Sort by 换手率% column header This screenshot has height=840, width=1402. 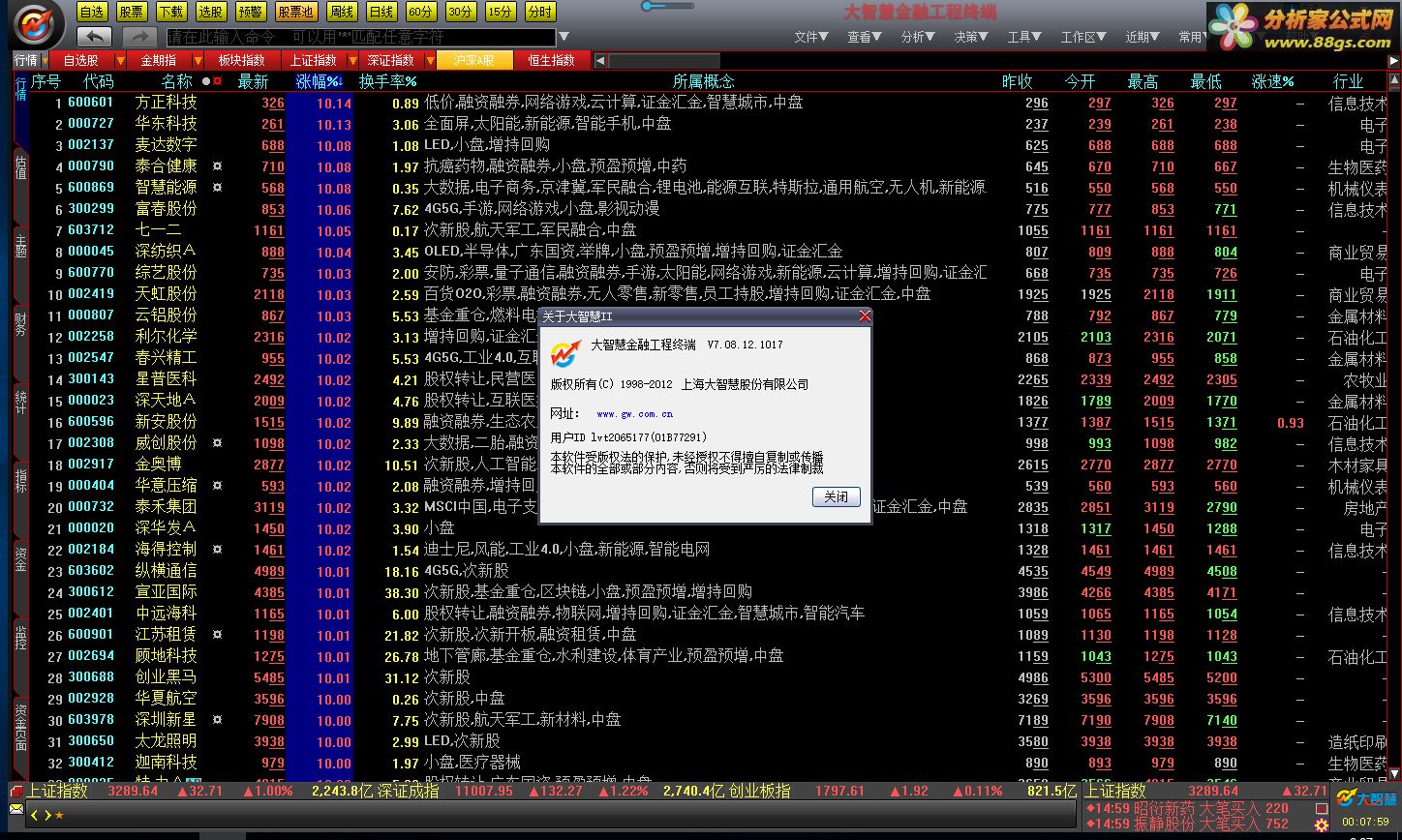click(x=387, y=81)
